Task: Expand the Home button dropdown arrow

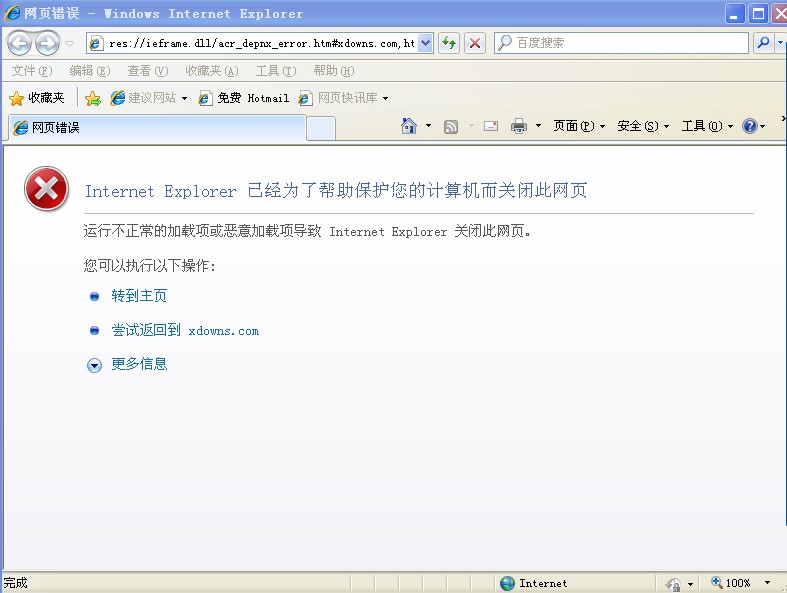Action: click(428, 126)
